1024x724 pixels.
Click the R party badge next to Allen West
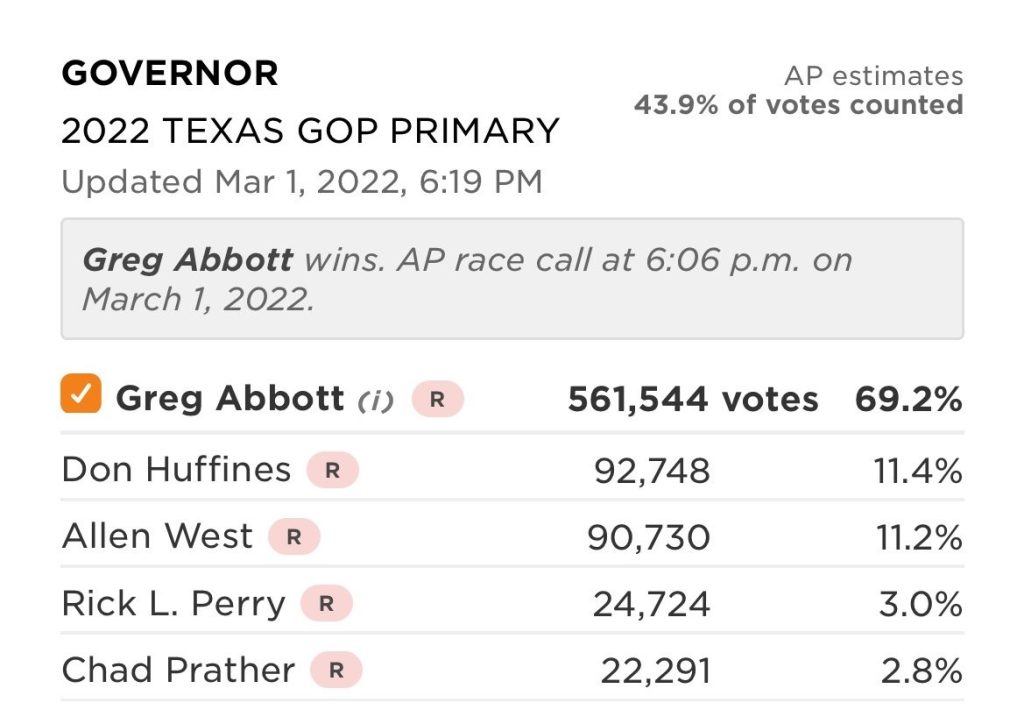click(x=294, y=537)
